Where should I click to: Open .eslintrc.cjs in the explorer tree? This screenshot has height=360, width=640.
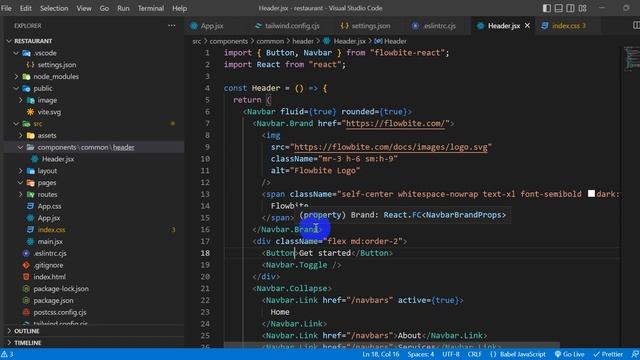50,253
